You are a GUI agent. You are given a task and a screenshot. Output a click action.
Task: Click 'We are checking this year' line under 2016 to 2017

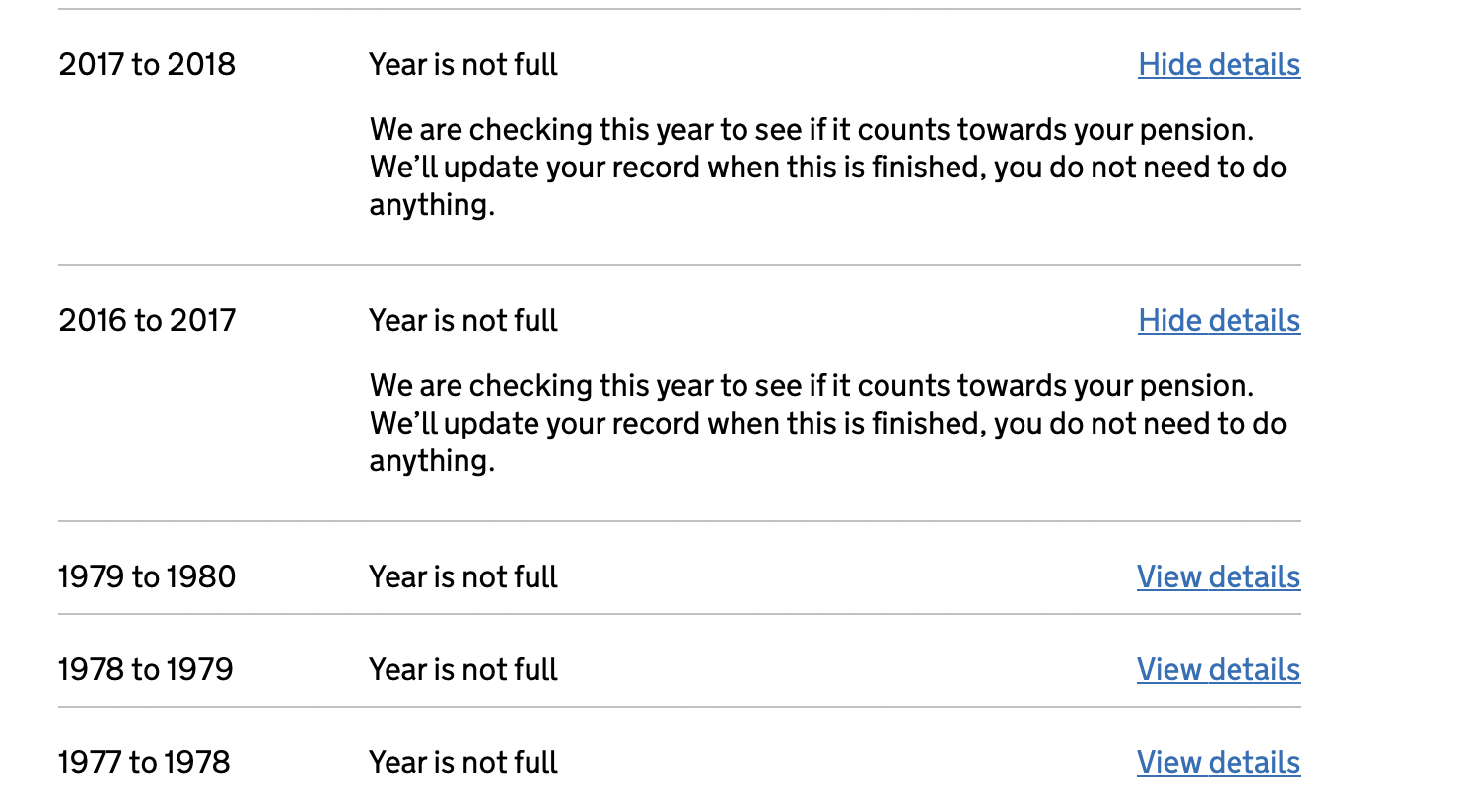click(x=812, y=386)
